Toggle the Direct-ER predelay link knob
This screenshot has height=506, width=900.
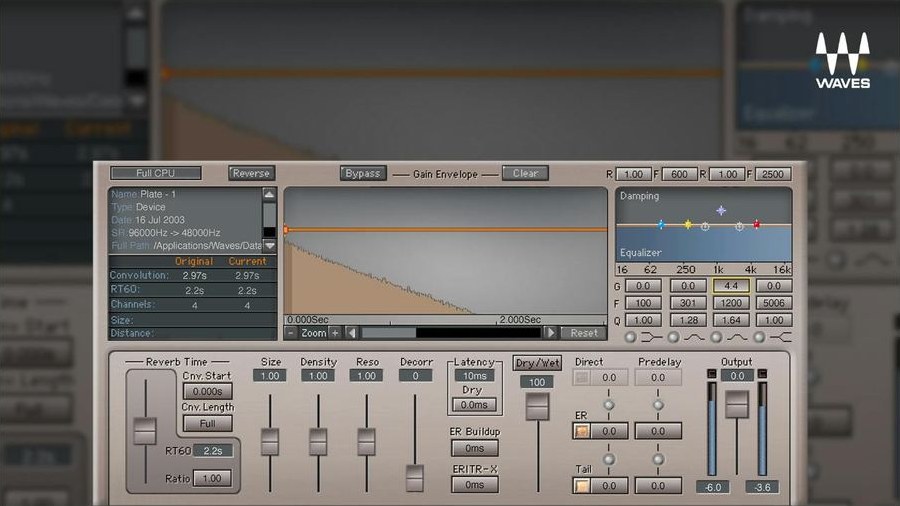(658, 405)
